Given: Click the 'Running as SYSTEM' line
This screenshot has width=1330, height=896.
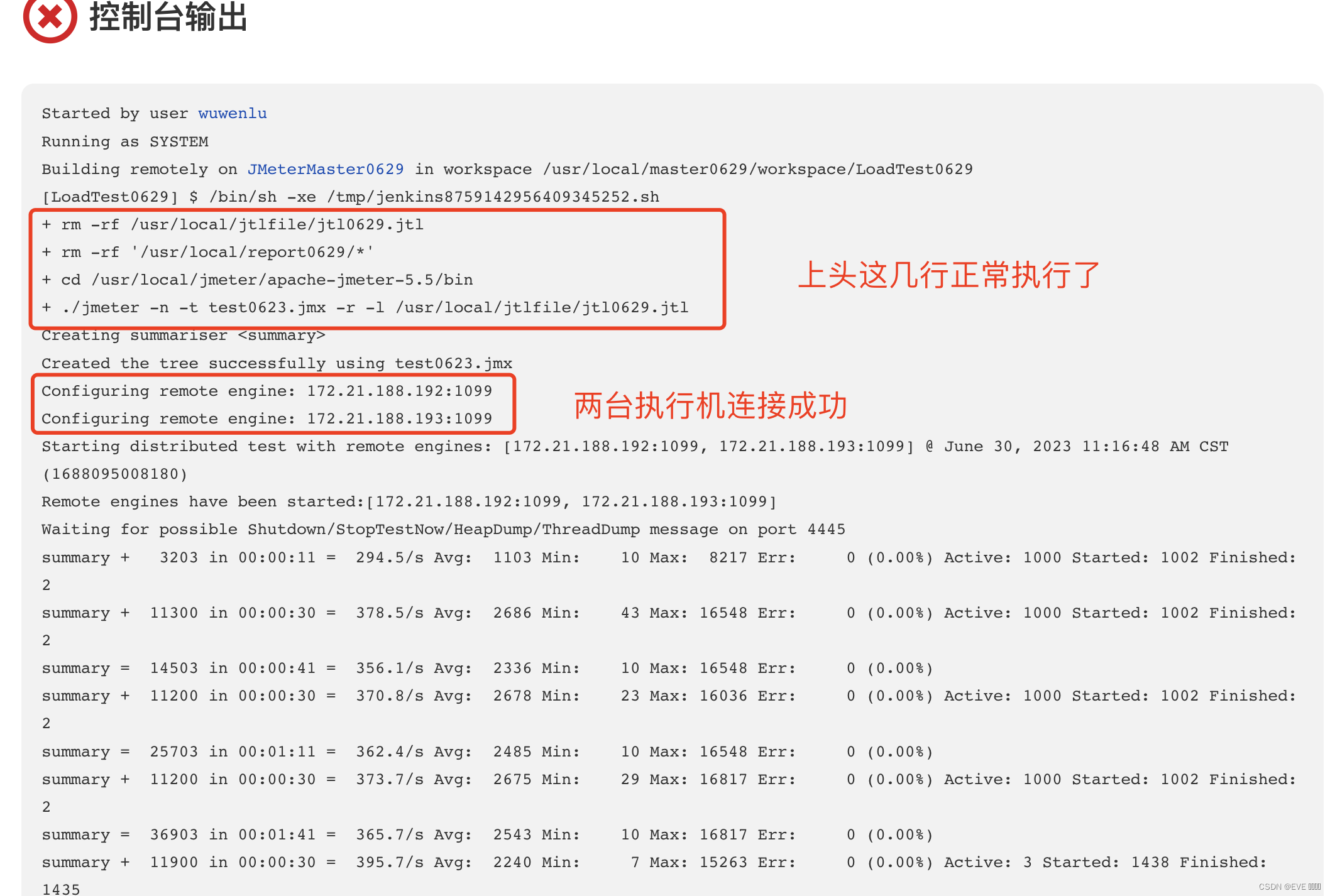Looking at the screenshot, I should pyautogui.click(x=125, y=141).
